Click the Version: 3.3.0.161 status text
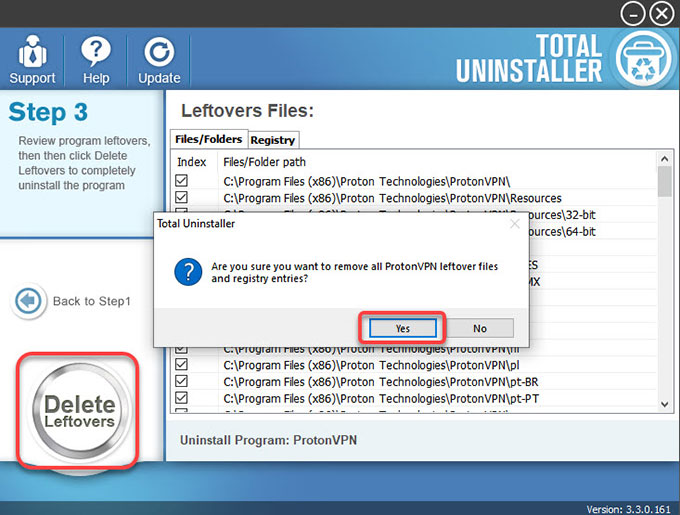This screenshot has width=680, height=515. click(628, 509)
